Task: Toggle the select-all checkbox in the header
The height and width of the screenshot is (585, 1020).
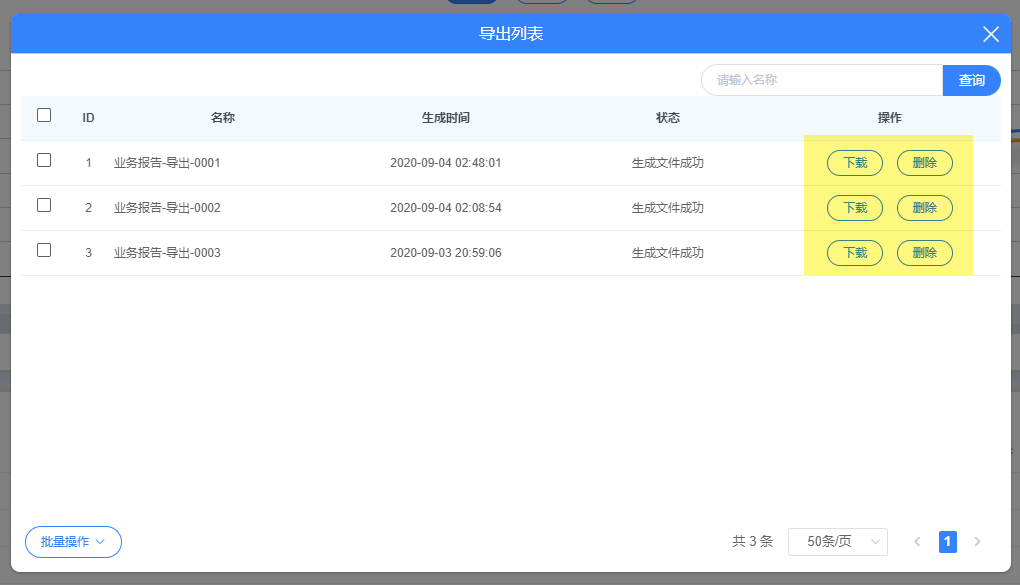Action: (x=44, y=115)
